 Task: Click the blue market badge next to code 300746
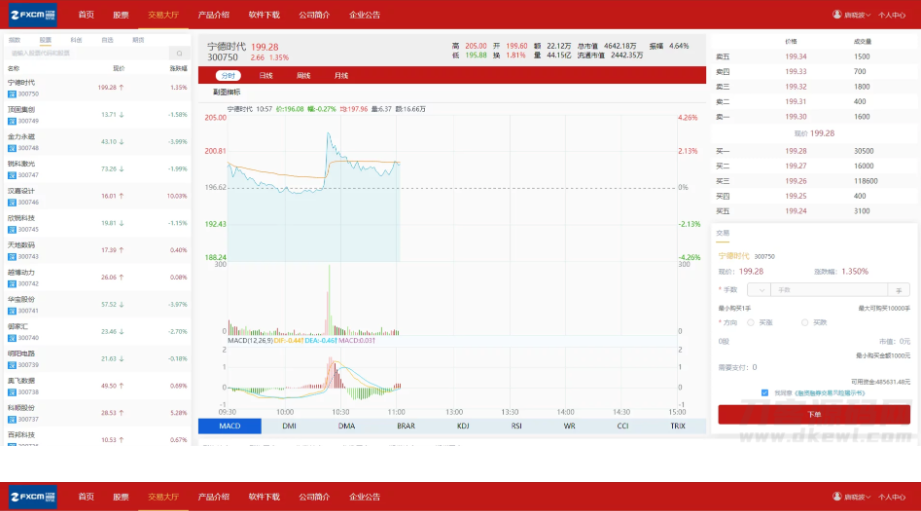[12, 202]
